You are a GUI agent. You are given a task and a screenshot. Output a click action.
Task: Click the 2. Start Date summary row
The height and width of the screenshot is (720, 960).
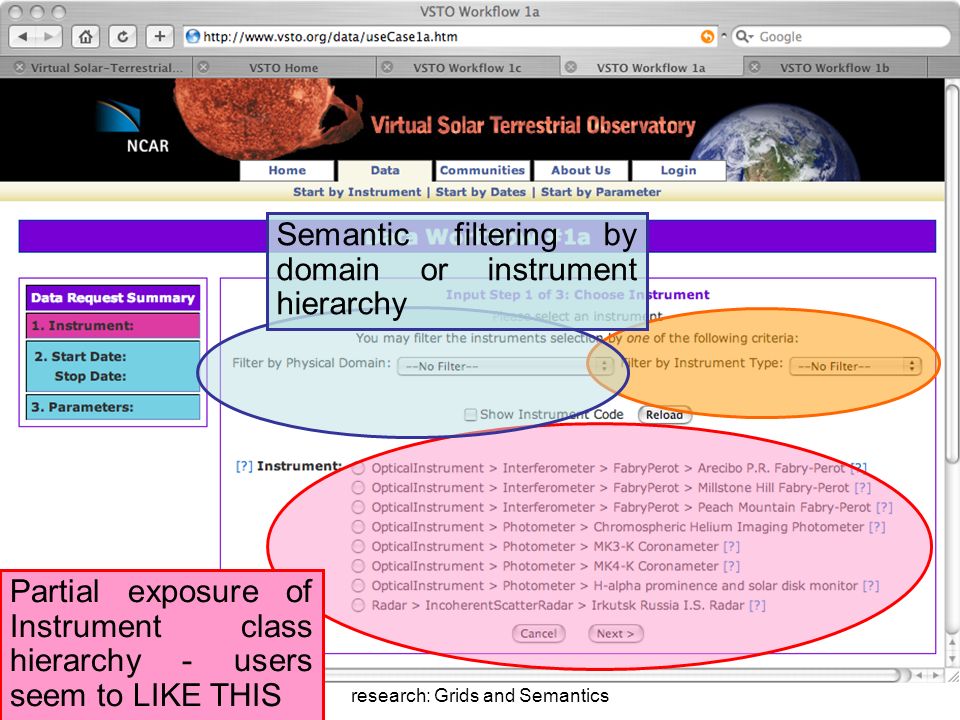point(113,366)
